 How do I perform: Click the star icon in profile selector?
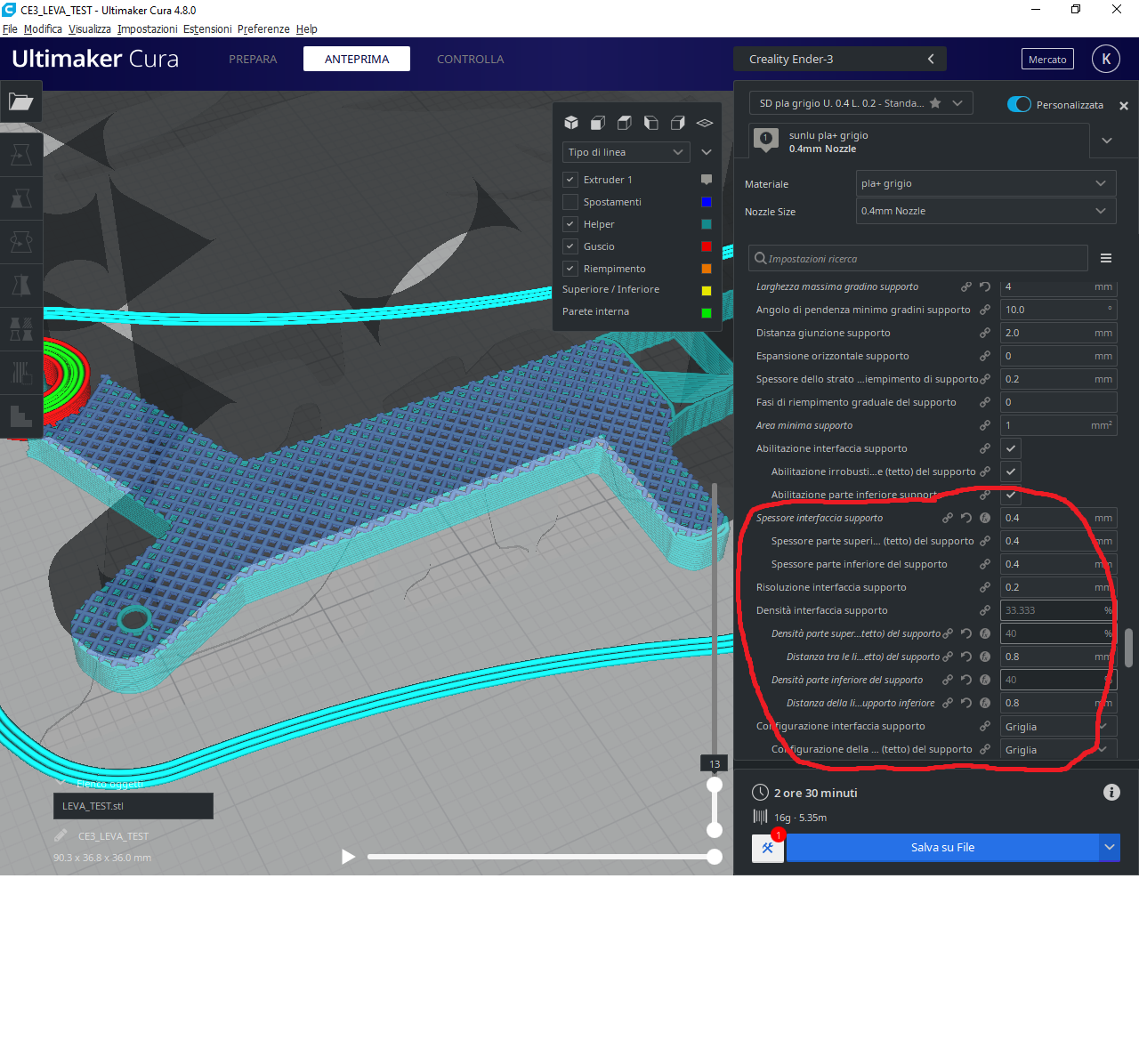point(935,103)
